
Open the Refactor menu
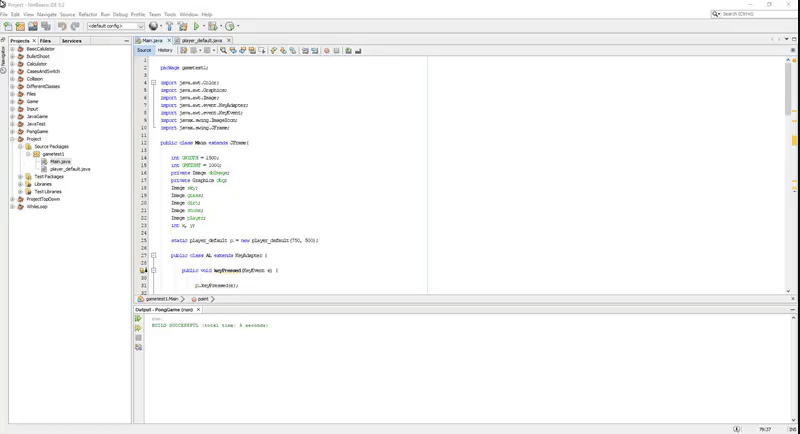(x=88, y=14)
